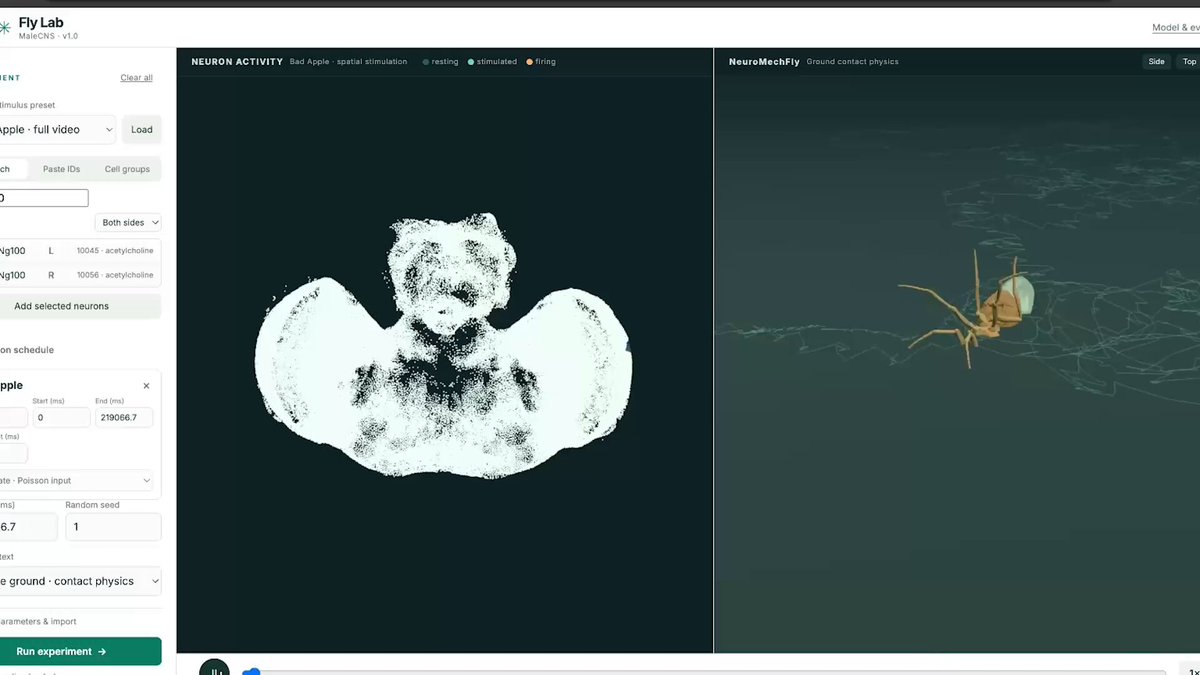Viewport: 1200px width, 675px height.
Task: Switch to Paste IDs tab
Action: pos(61,169)
